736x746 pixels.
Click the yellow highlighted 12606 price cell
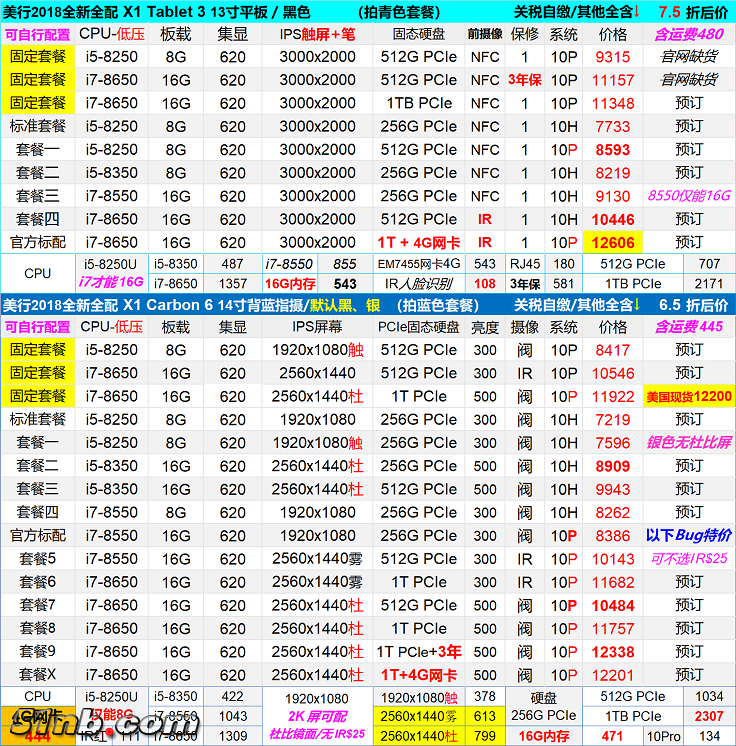(613, 243)
